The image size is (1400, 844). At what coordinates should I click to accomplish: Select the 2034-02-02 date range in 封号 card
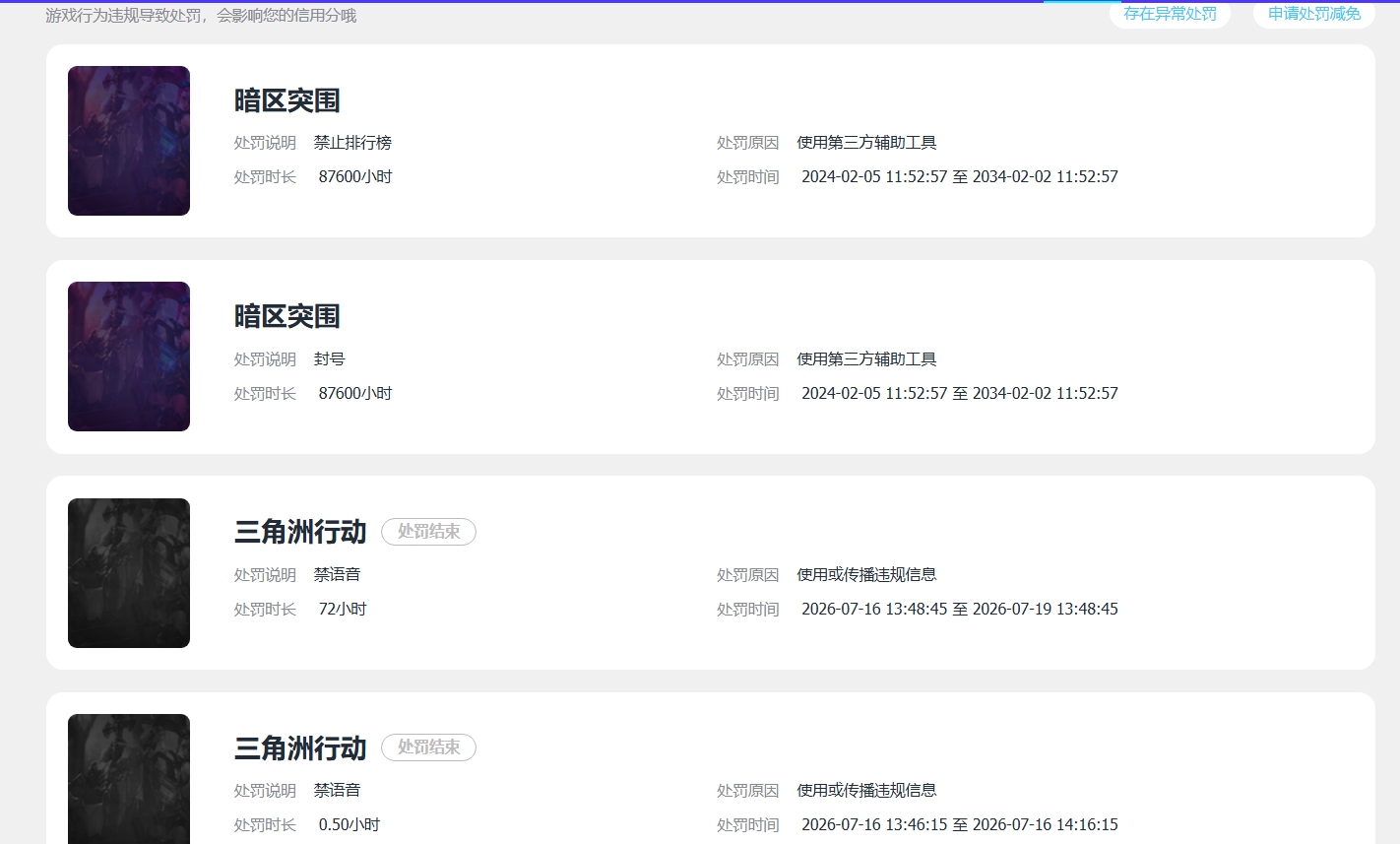(x=960, y=394)
